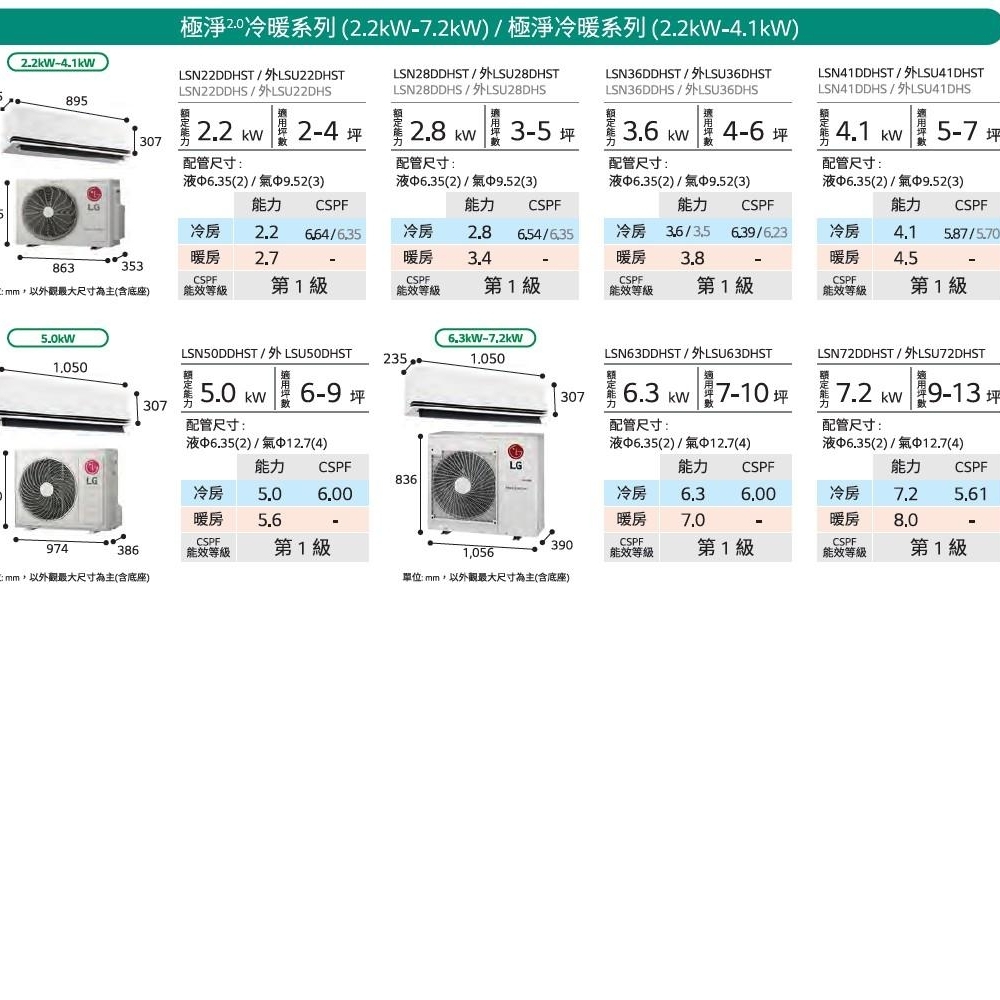The height and width of the screenshot is (1000, 1000).
Task: Click the 2.2 kW rated capacity value
Action: pos(230,132)
